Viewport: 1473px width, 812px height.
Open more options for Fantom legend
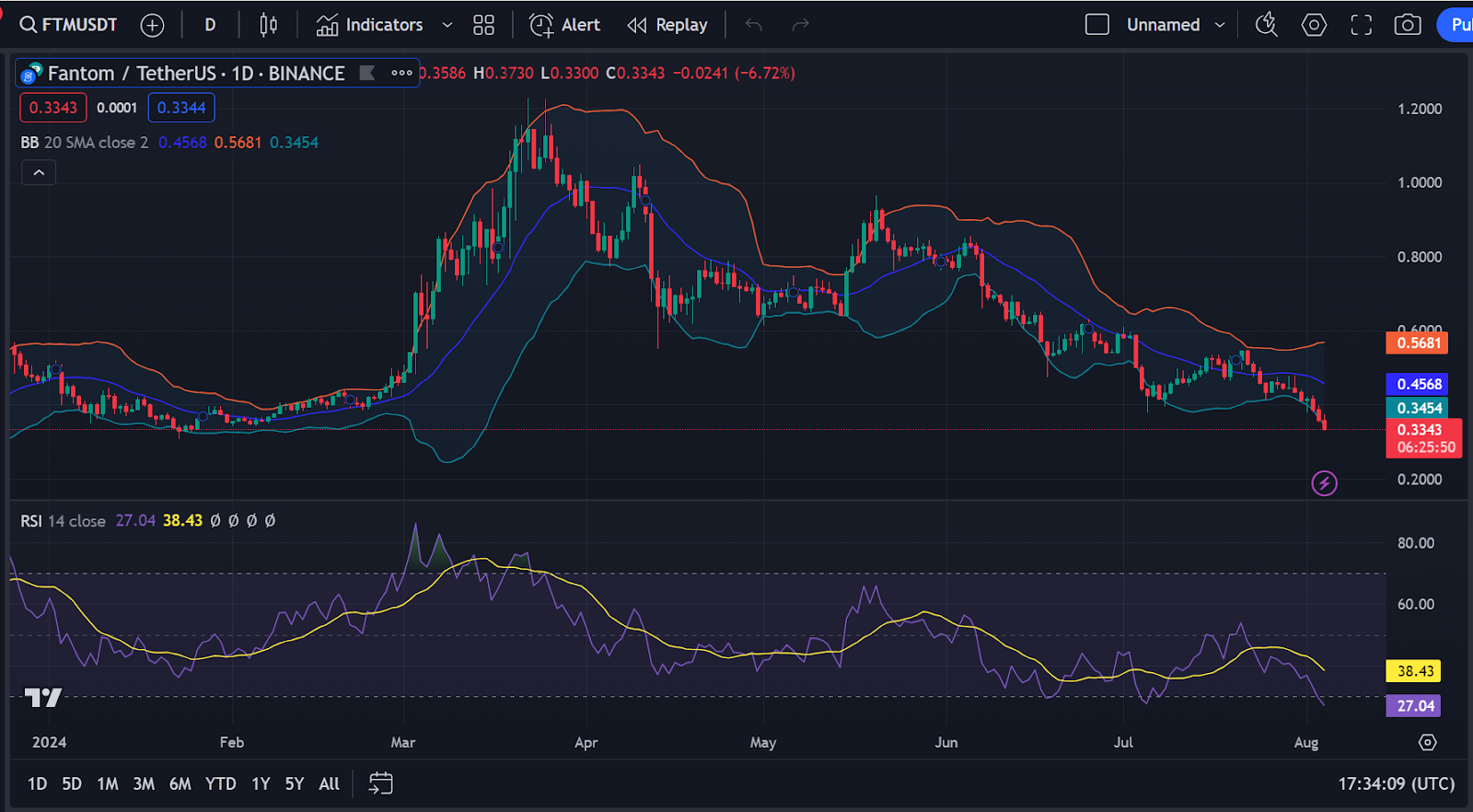401,73
